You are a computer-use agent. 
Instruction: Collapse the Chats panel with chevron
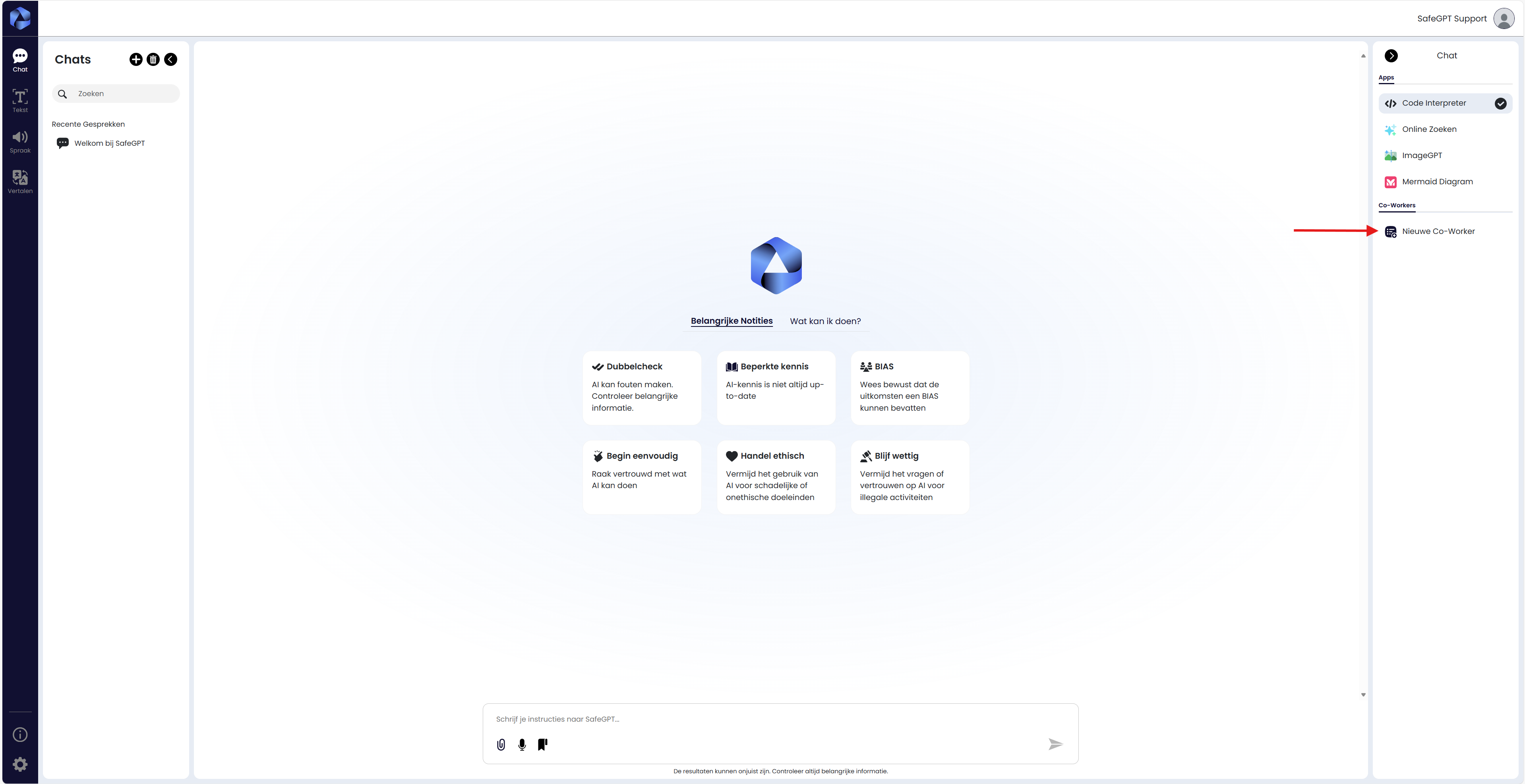(170, 59)
